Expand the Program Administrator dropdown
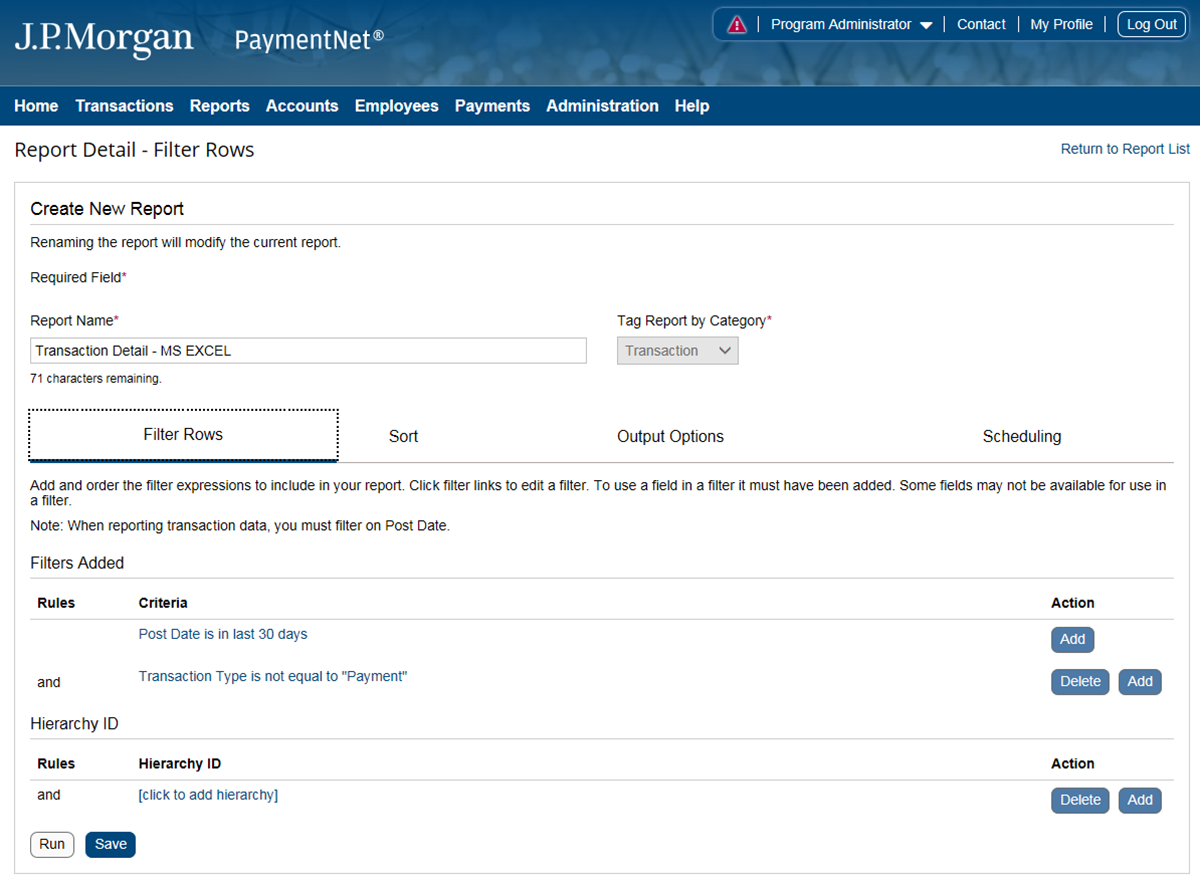Image resolution: width=1200 pixels, height=885 pixels. click(x=851, y=25)
